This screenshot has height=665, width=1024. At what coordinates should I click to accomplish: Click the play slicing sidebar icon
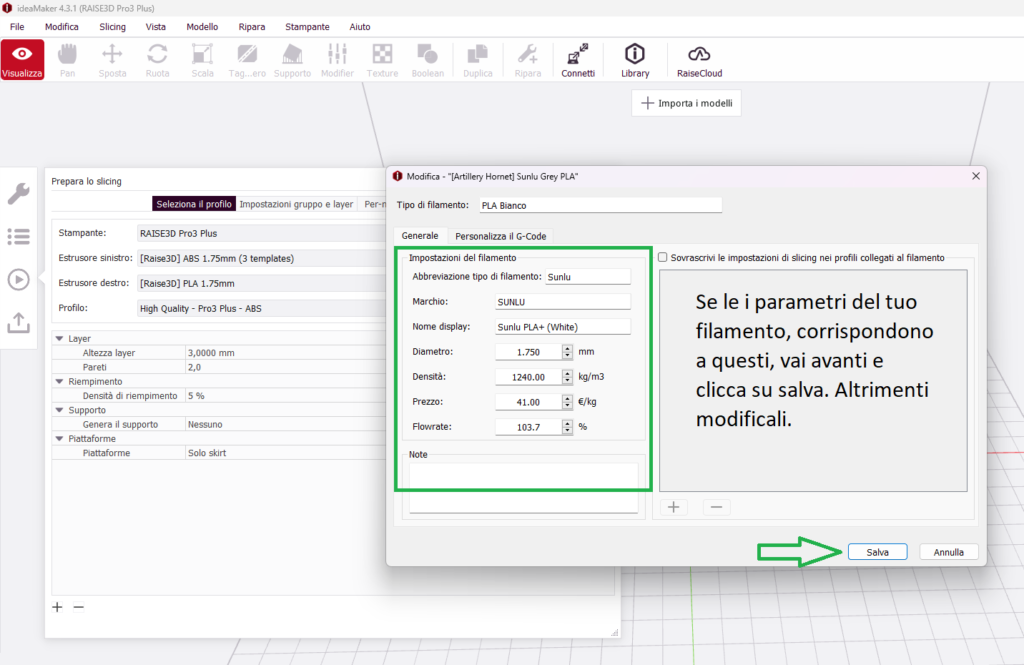tap(18, 280)
